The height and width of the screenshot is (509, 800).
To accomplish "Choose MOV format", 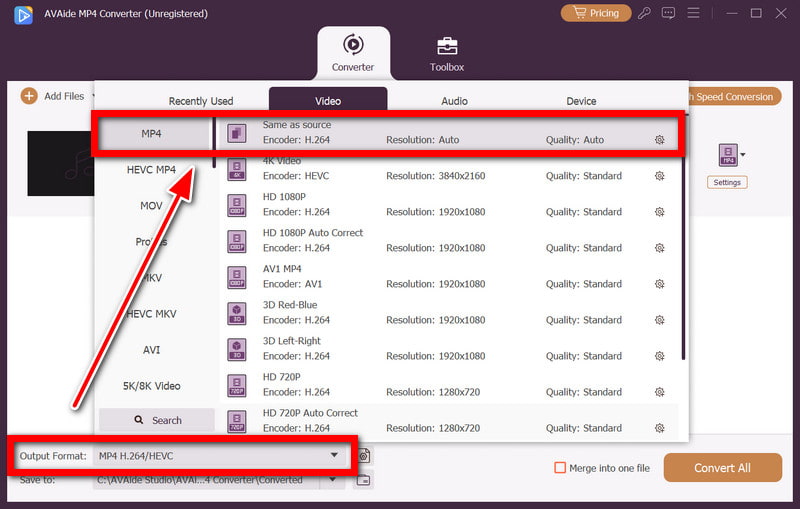I will (x=152, y=206).
